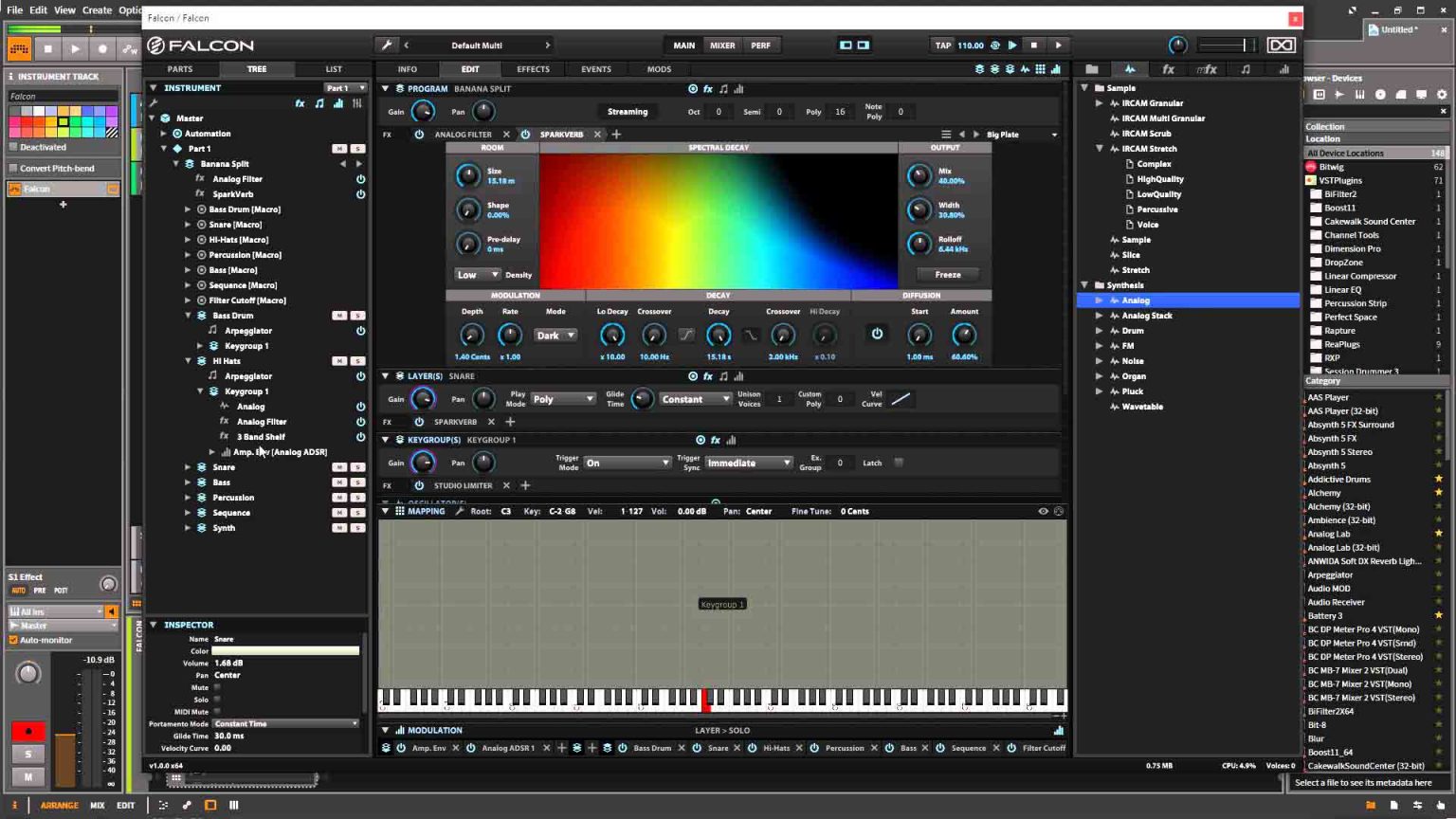Image resolution: width=1456 pixels, height=819 pixels.
Task: Click the record button on the instrument track
Action: tap(28, 732)
